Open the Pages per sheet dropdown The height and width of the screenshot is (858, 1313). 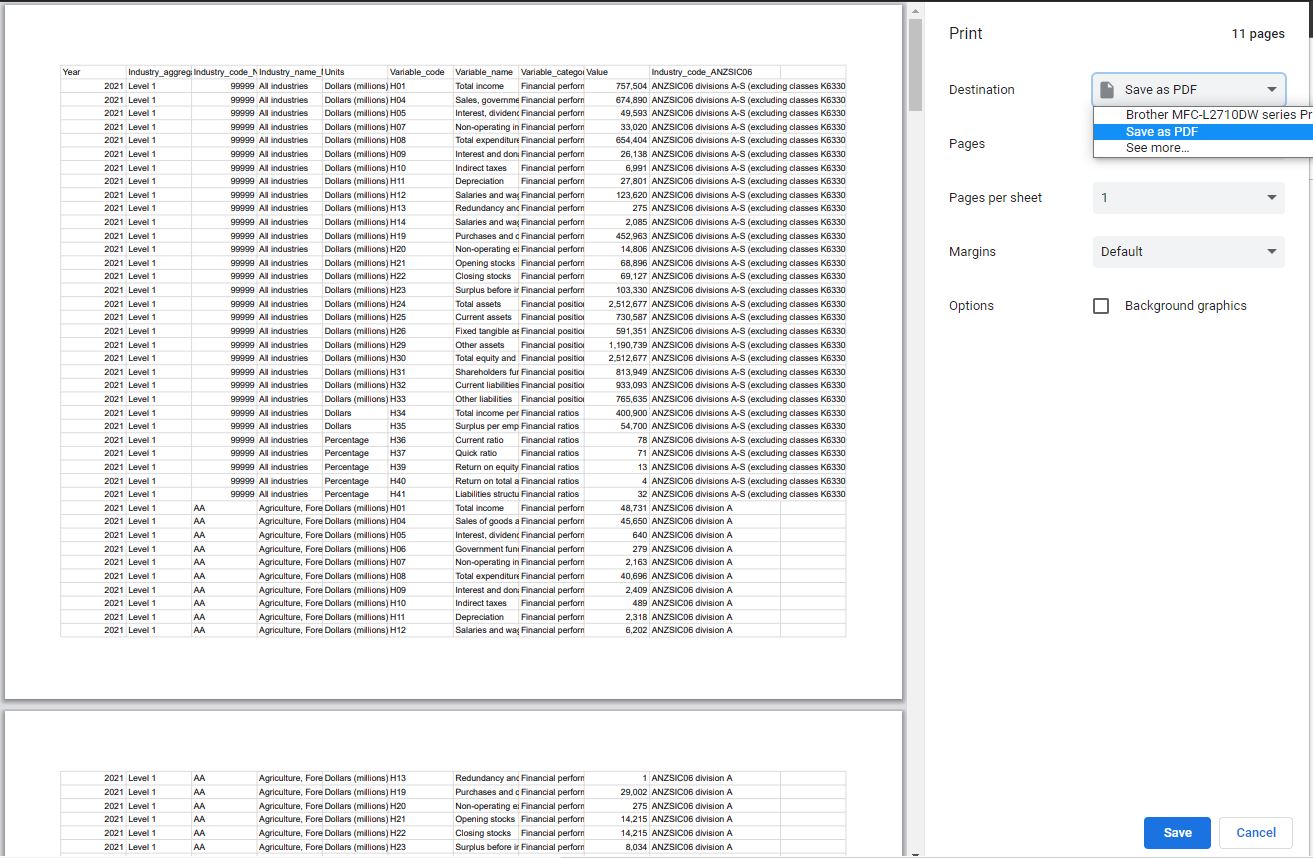[x=1188, y=197]
